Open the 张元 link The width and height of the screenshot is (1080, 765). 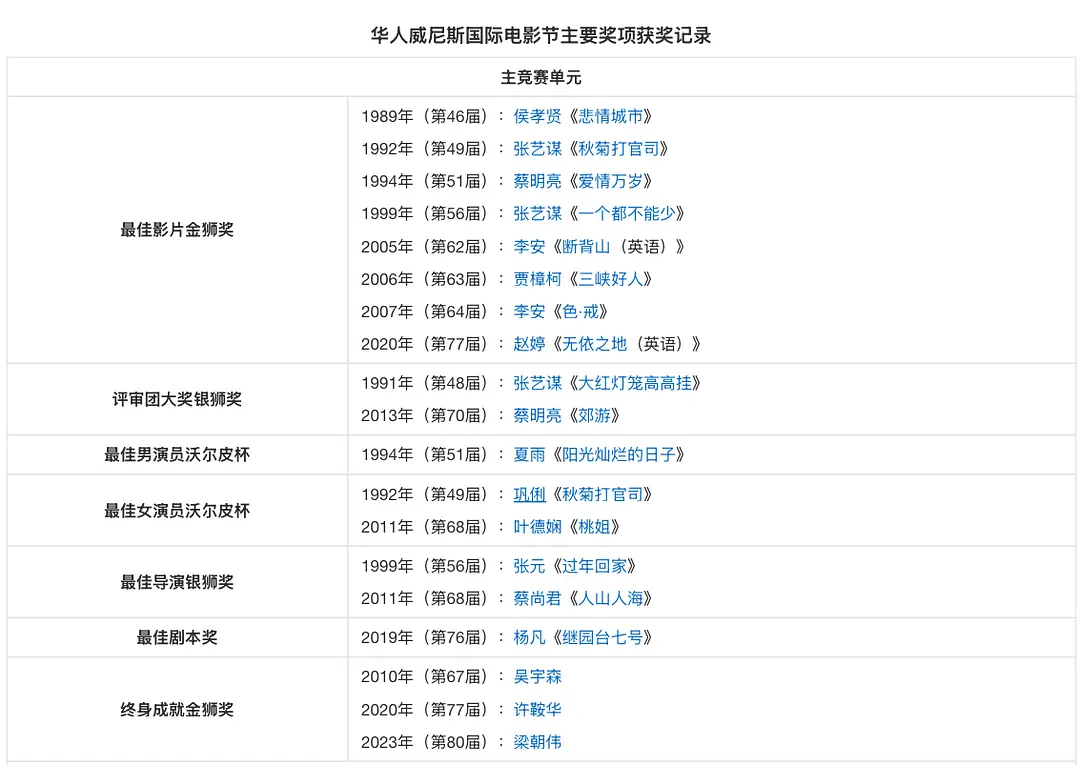[x=529, y=566]
